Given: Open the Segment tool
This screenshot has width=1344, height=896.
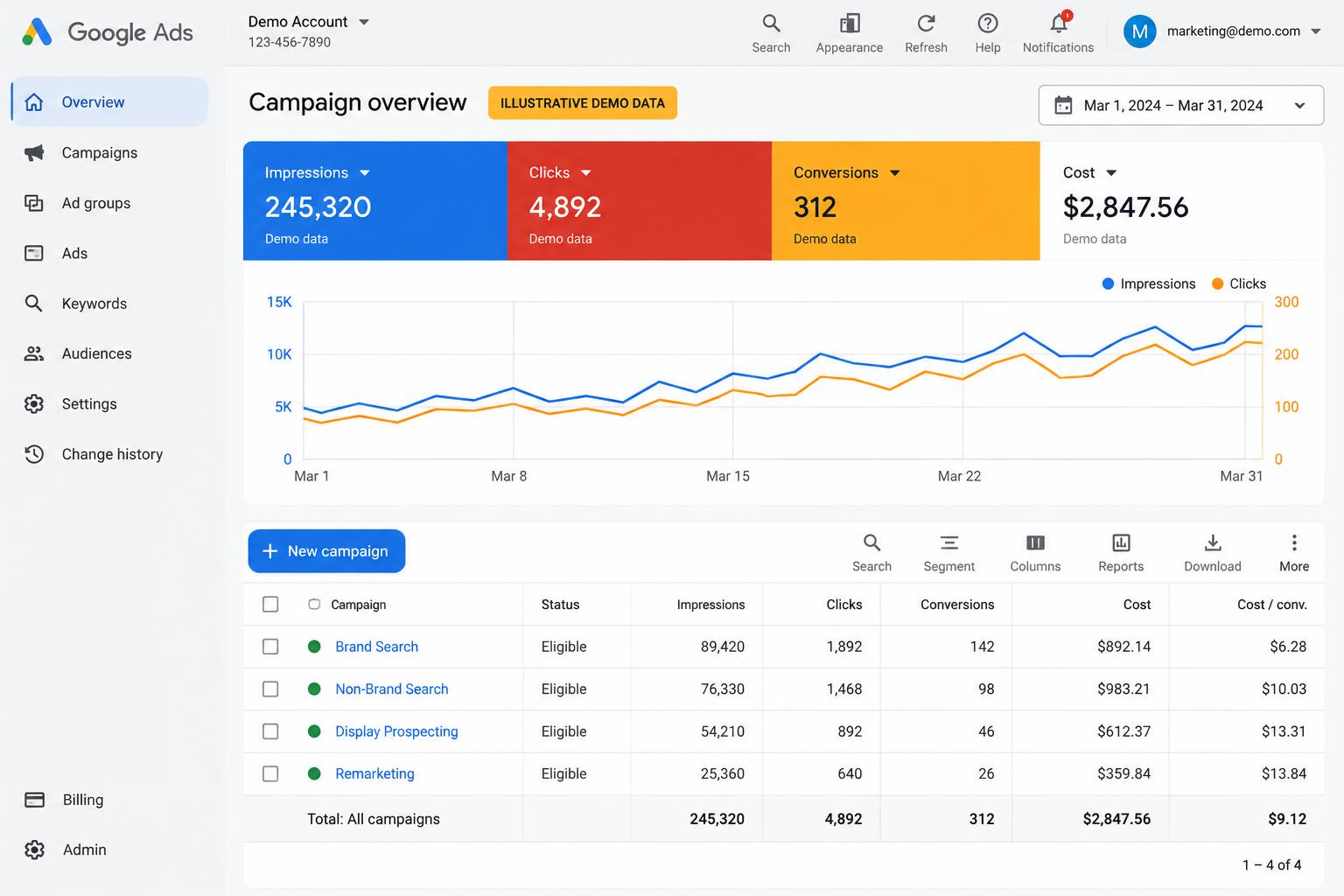Looking at the screenshot, I should click(948, 553).
